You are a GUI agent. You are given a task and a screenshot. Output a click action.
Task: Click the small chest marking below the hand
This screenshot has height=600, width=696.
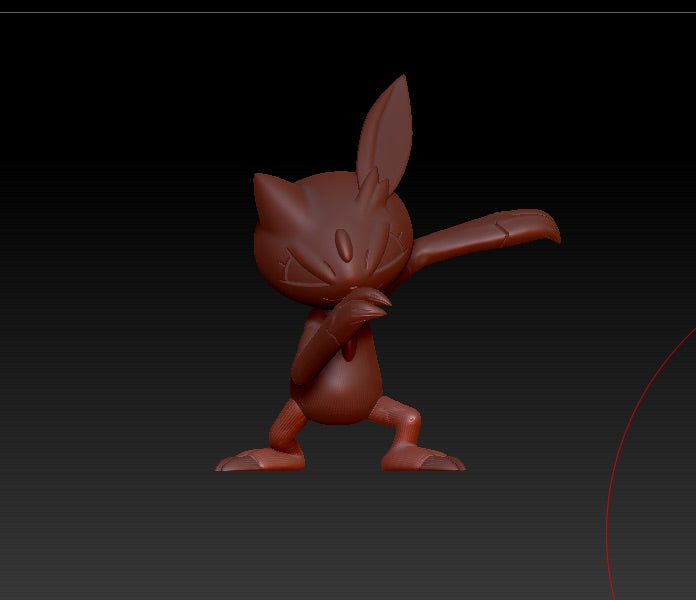coord(349,347)
